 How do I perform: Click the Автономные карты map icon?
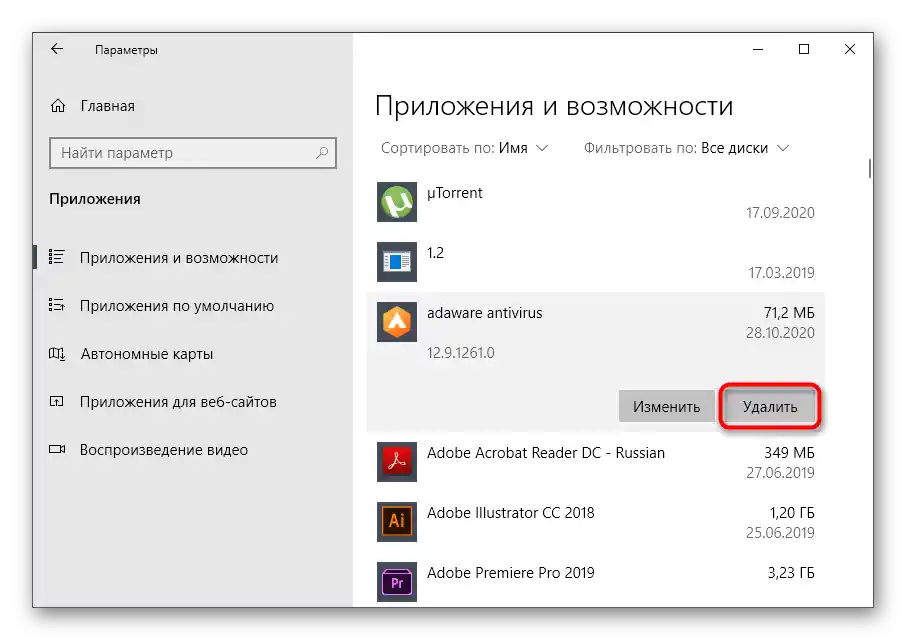(x=57, y=353)
